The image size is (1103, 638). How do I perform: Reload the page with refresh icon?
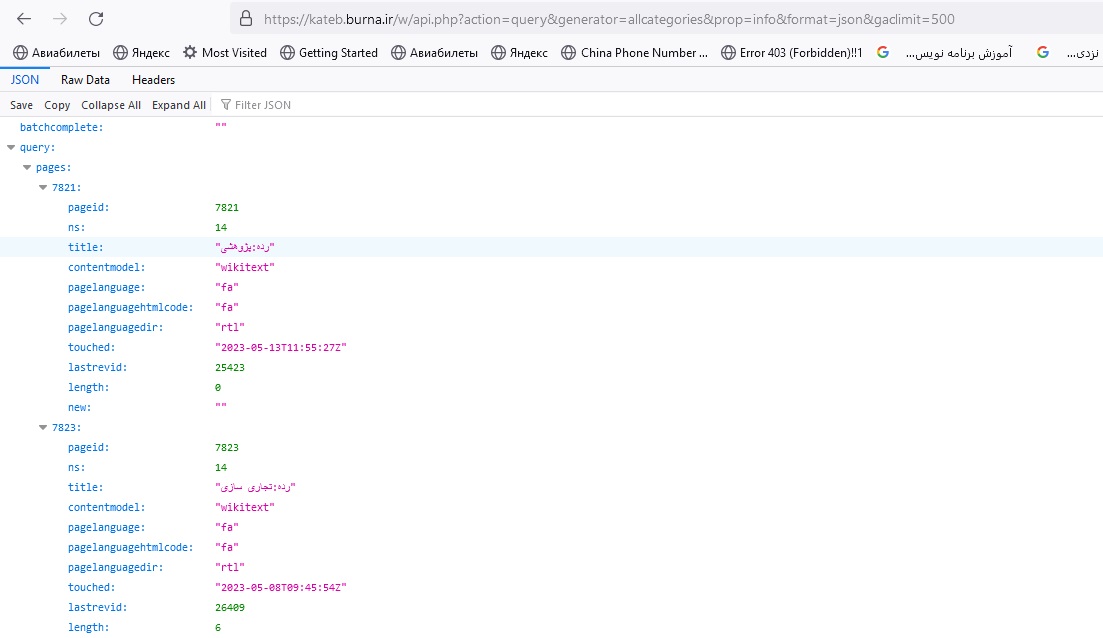(96, 19)
